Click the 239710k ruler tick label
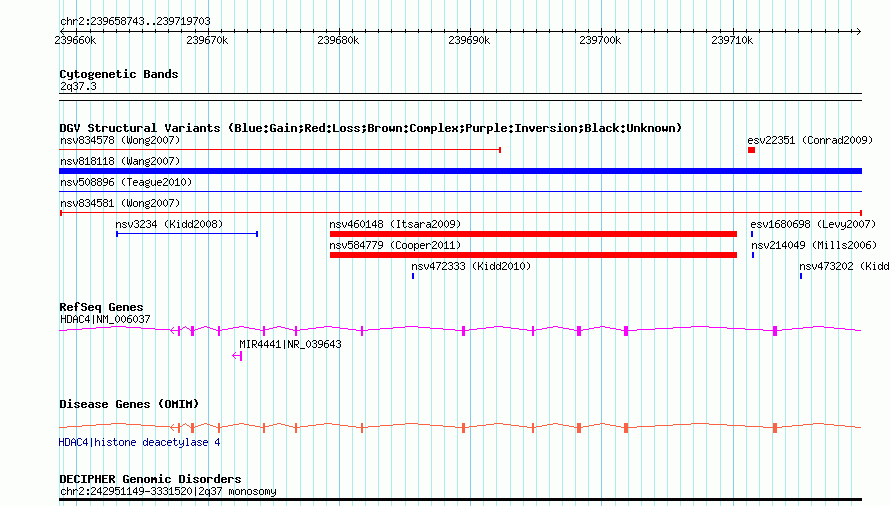The height and width of the screenshot is (506, 890). pyautogui.click(x=732, y=41)
